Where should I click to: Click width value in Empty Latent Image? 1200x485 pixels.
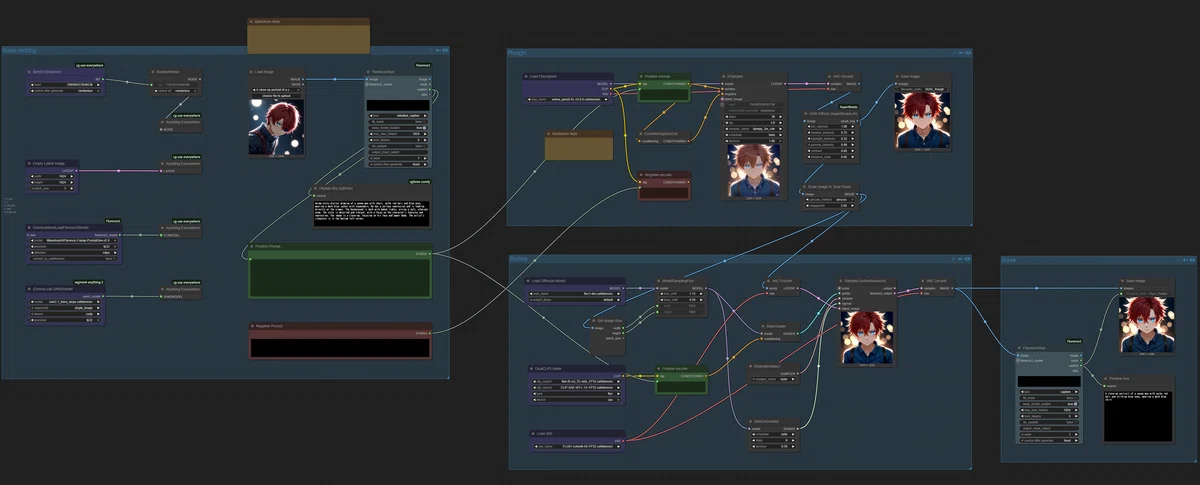[x=52, y=176]
